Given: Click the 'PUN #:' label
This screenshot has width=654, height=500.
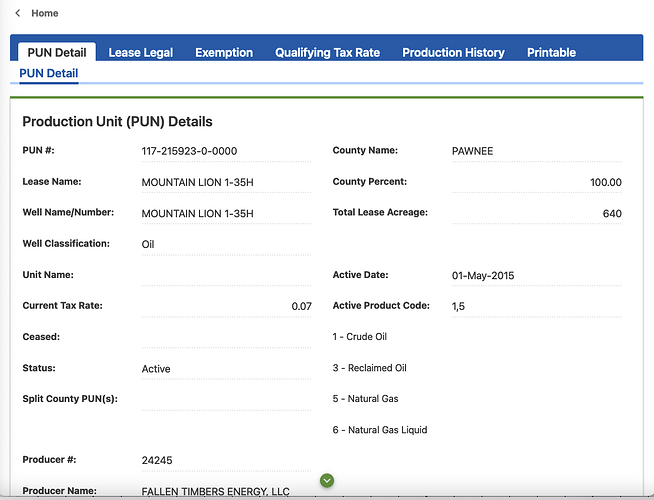Looking at the screenshot, I should [38, 151].
